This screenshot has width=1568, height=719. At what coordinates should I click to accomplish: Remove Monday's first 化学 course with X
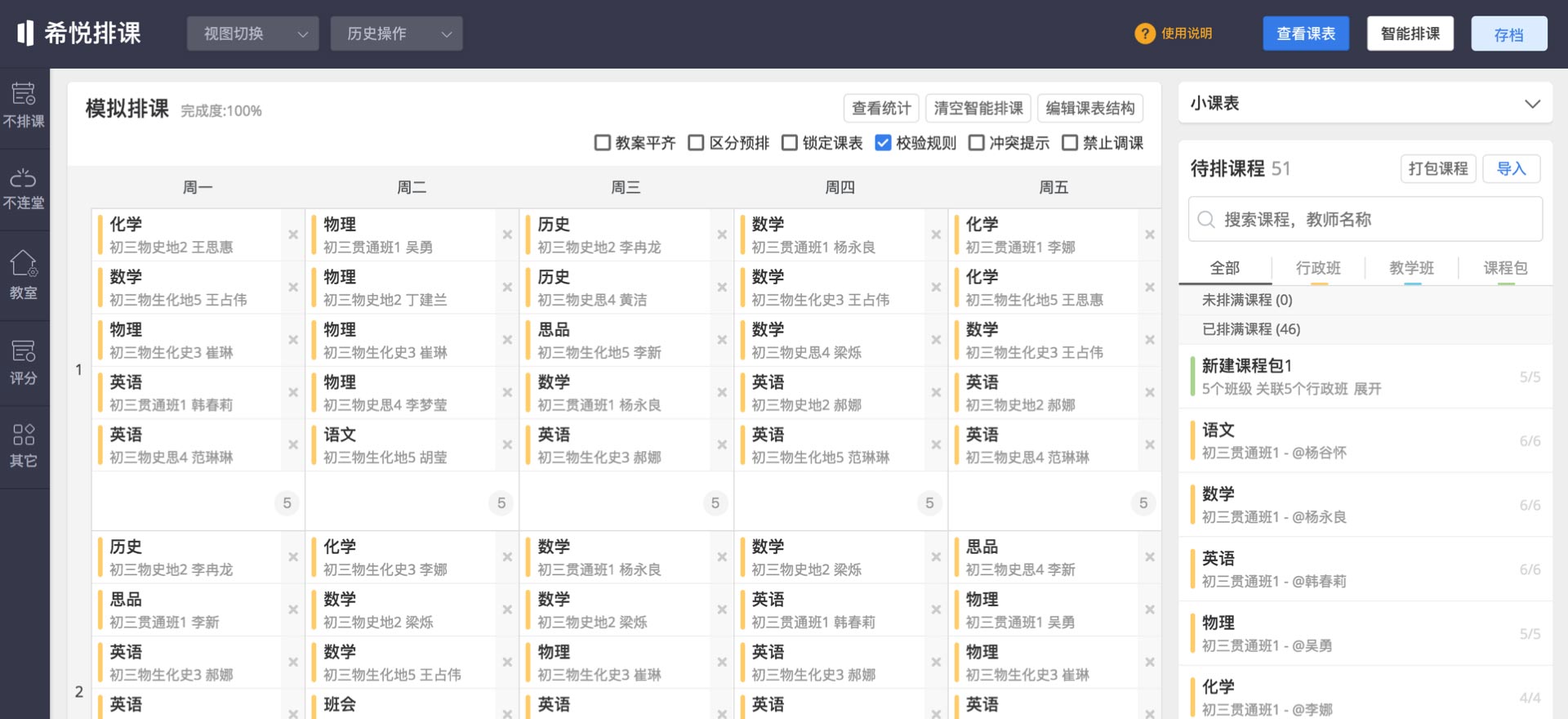coord(293,234)
